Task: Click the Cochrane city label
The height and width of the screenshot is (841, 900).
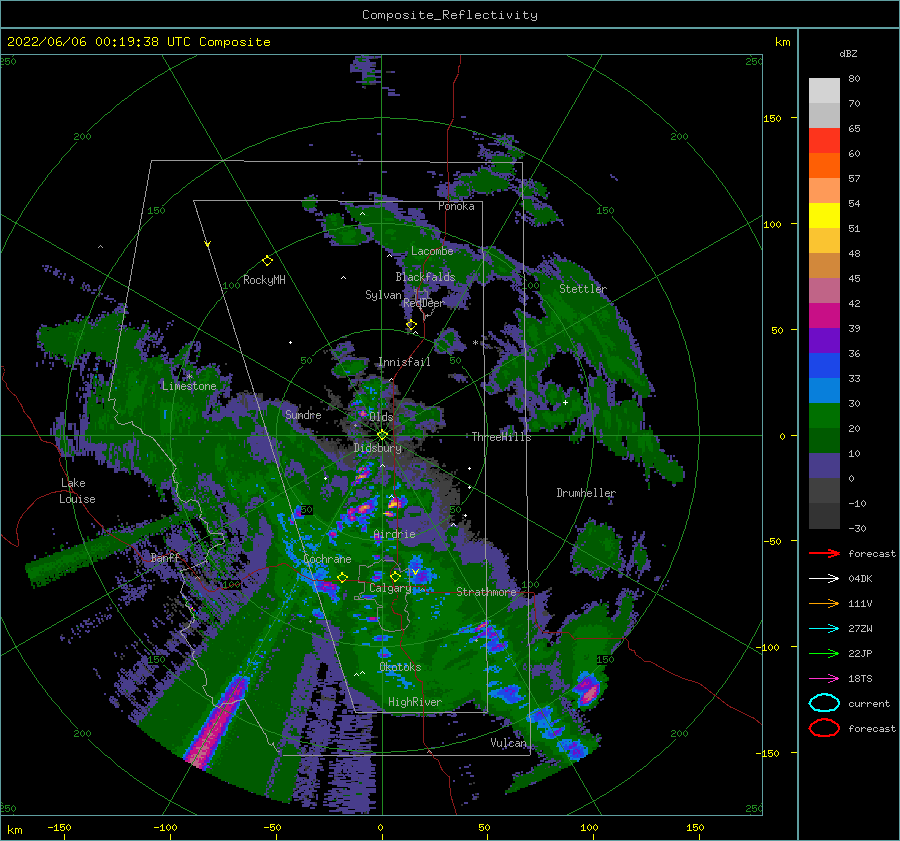Action: pyautogui.click(x=327, y=559)
